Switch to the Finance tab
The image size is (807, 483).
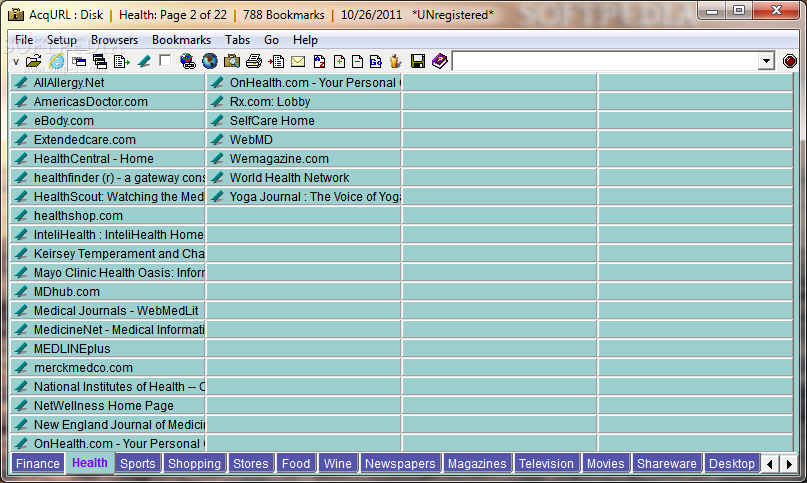(x=38, y=463)
